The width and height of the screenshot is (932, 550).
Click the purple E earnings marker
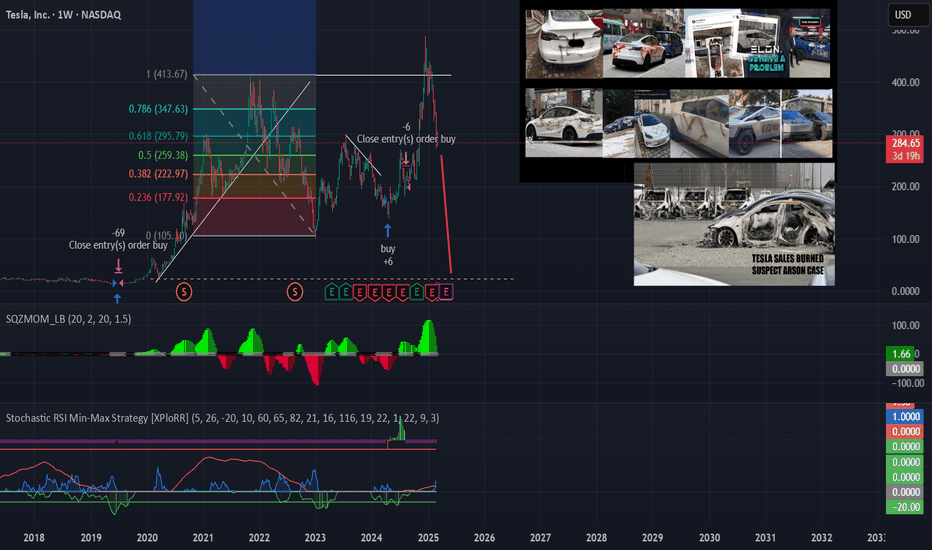click(x=446, y=292)
